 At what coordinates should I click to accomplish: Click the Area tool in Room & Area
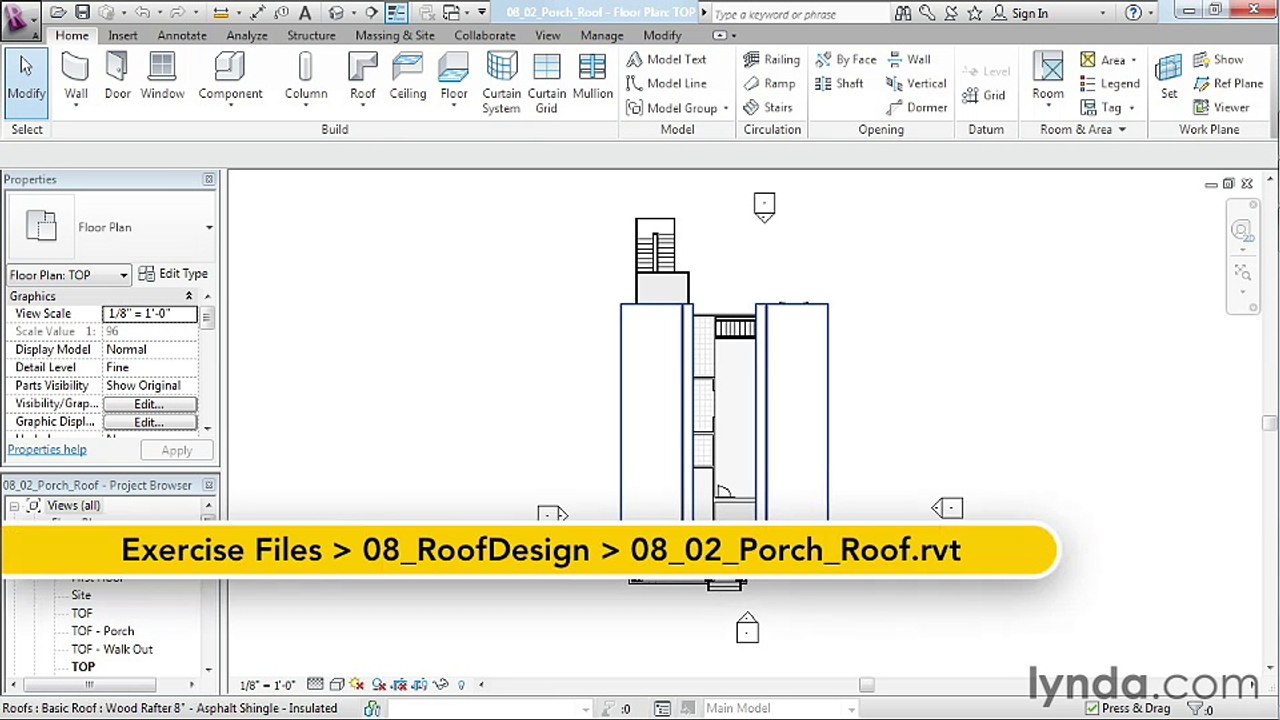tap(1108, 60)
